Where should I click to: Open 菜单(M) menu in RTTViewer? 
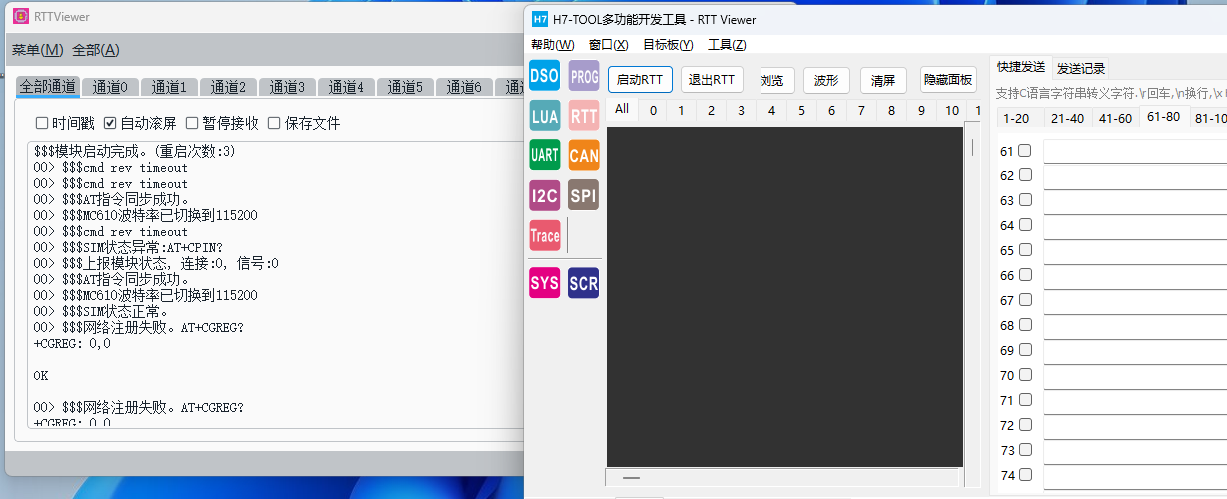[37, 50]
